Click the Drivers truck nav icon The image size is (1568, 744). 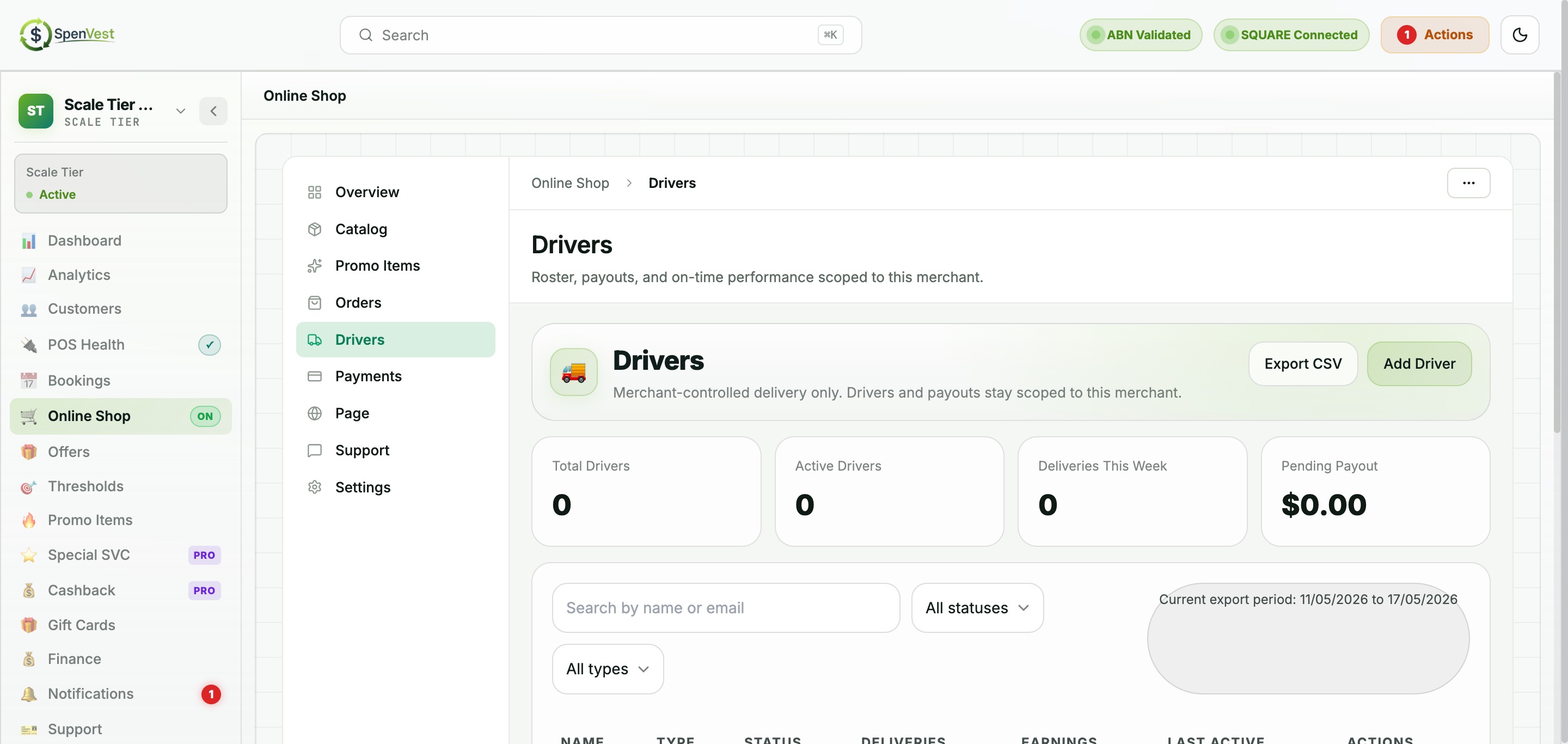coord(315,340)
